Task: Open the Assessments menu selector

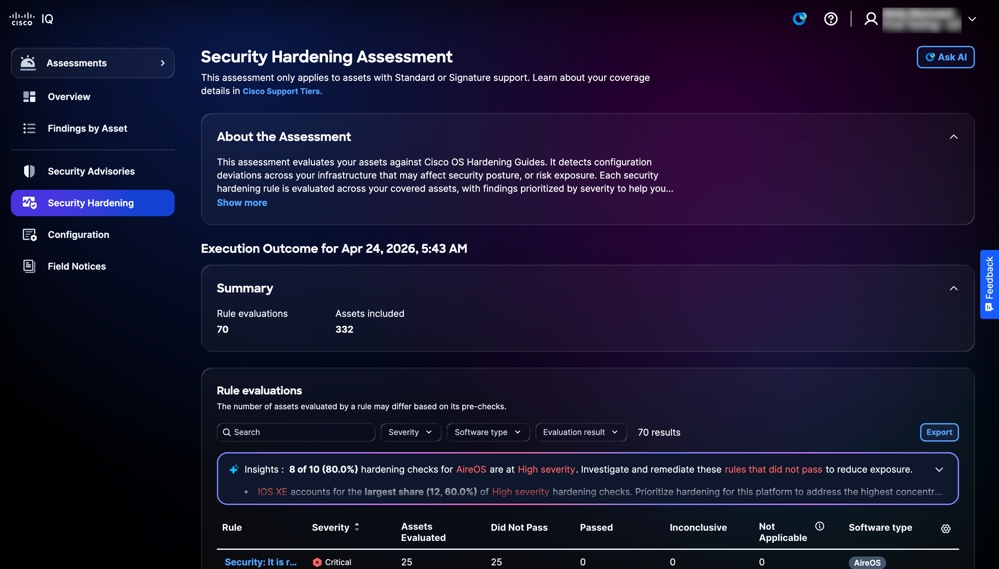Action: tap(92, 63)
